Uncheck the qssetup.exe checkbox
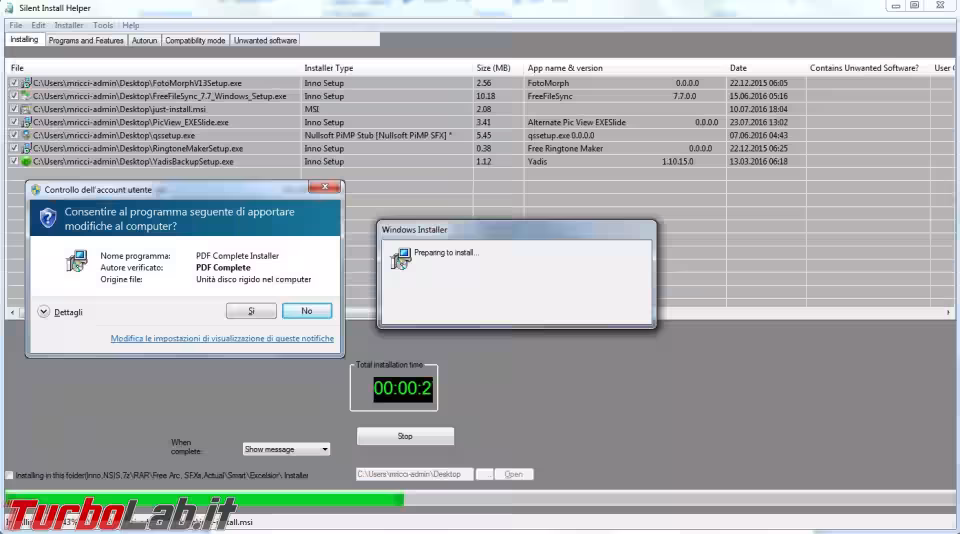The image size is (960, 534). 13,135
